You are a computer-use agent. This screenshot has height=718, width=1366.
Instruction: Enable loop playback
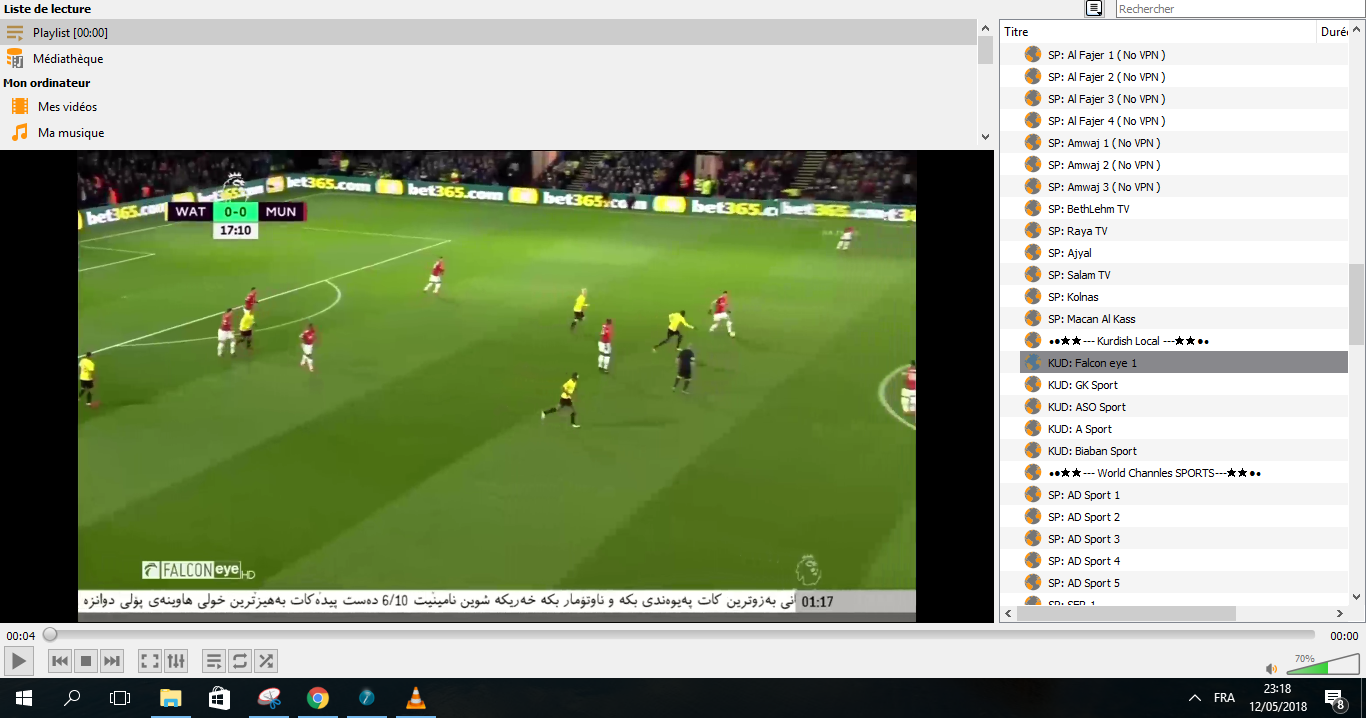(x=240, y=660)
